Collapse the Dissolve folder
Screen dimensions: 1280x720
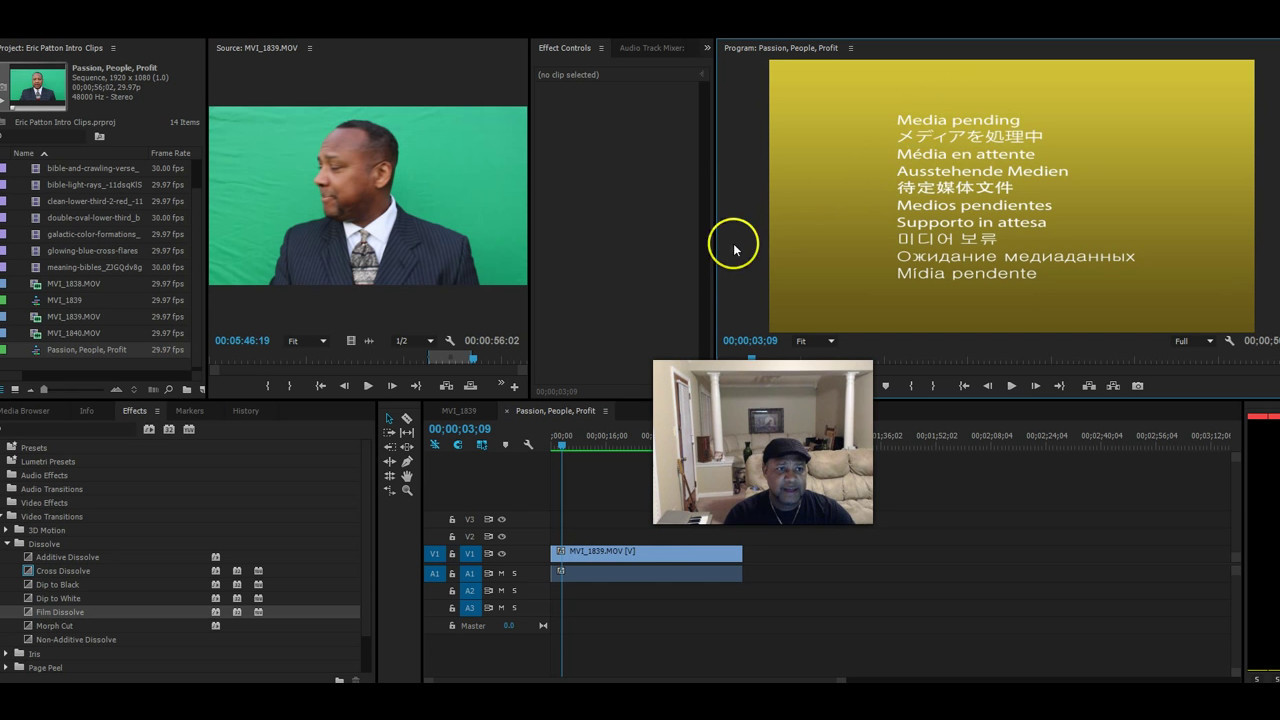tap(7, 544)
